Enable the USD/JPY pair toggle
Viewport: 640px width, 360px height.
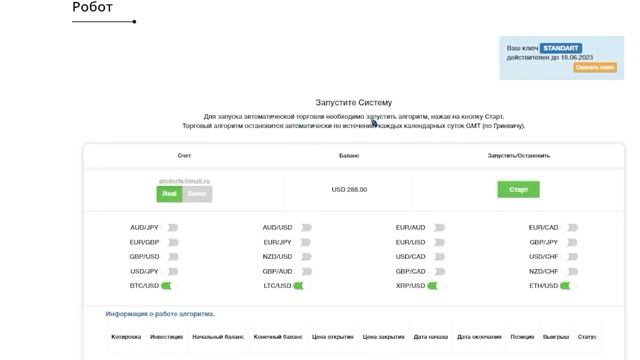pos(172,271)
